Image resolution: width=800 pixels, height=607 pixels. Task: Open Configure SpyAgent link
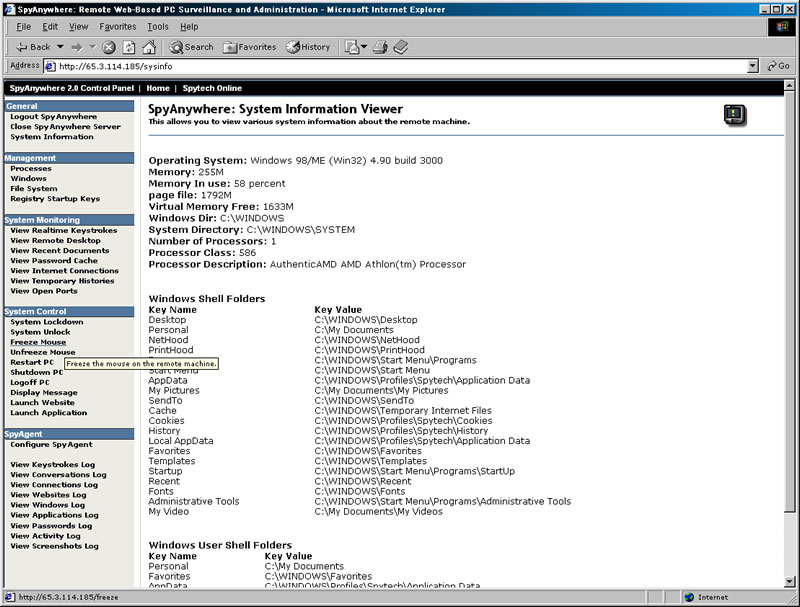pyautogui.click(x=52, y=444)
